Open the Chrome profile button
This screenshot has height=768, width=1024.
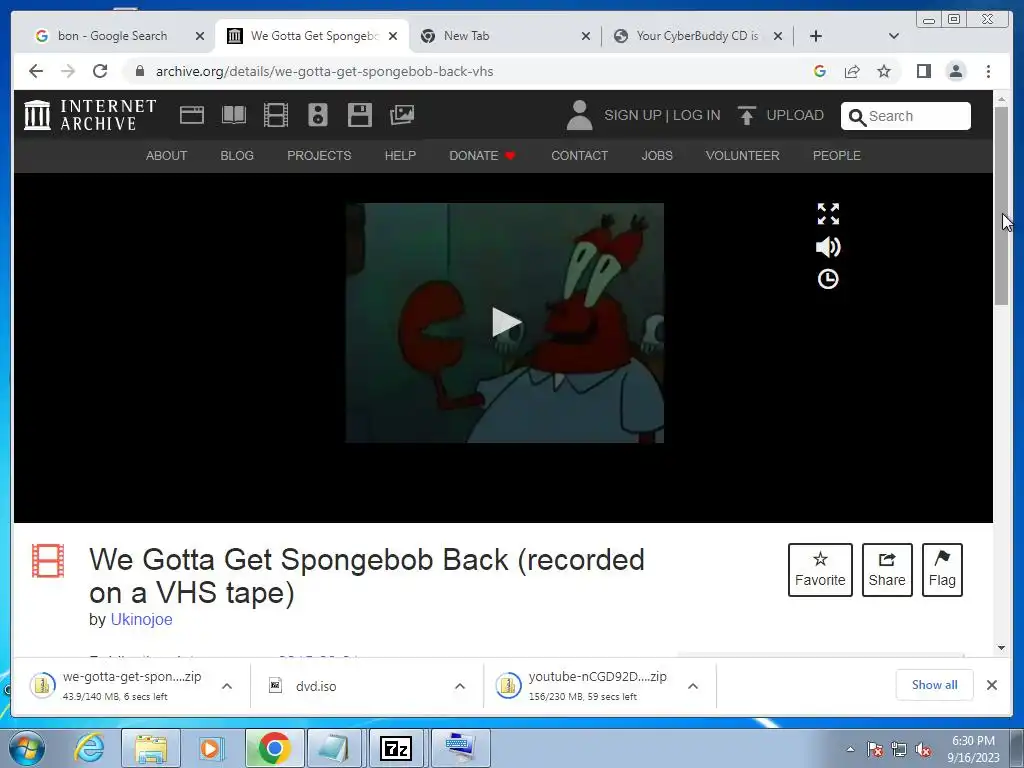click(x=956, y=71)
